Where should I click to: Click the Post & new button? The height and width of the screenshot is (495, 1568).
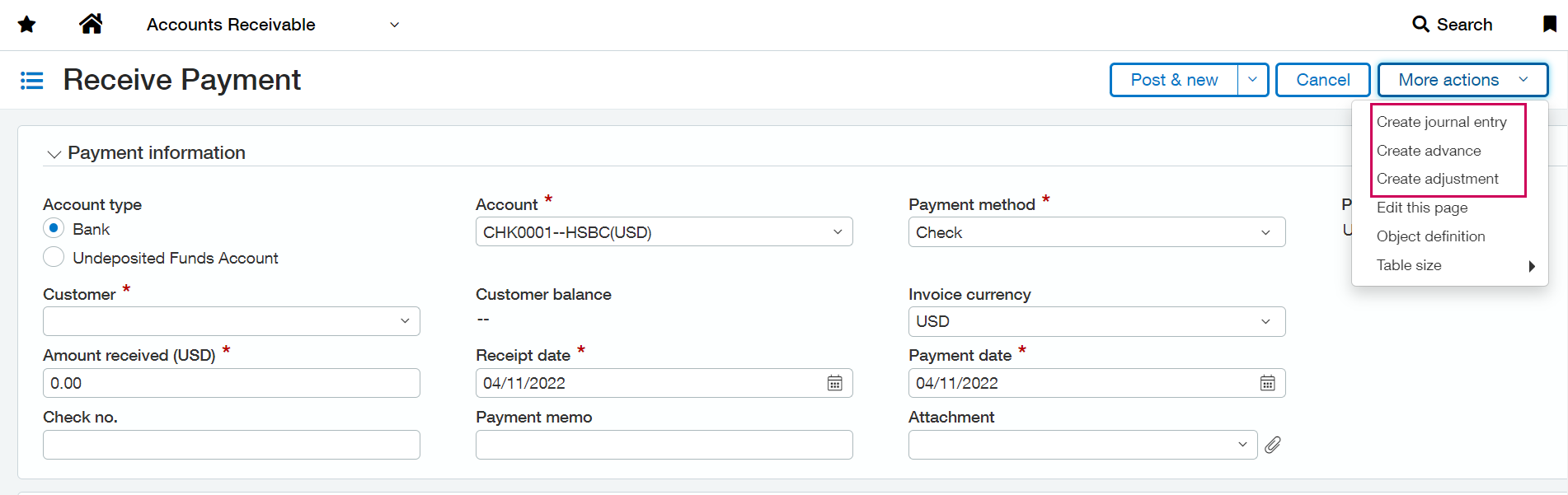1174,80
